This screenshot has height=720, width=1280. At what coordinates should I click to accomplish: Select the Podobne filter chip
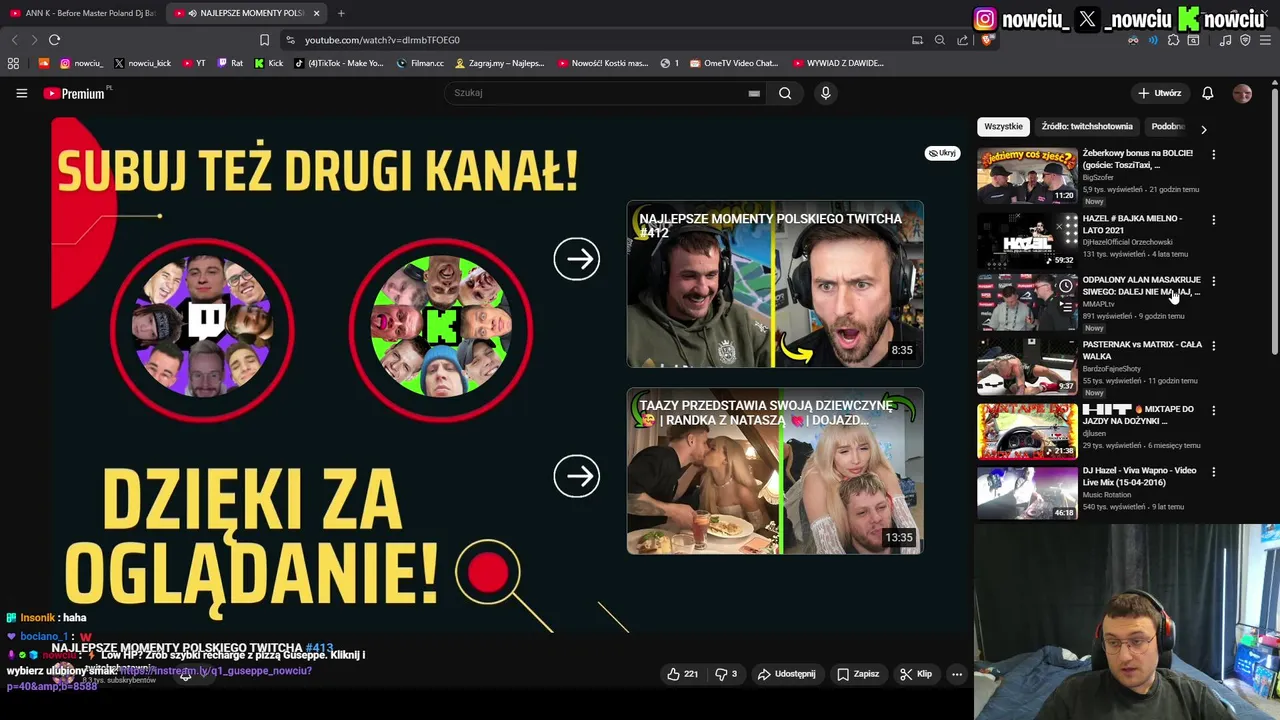click(1167, 127)
